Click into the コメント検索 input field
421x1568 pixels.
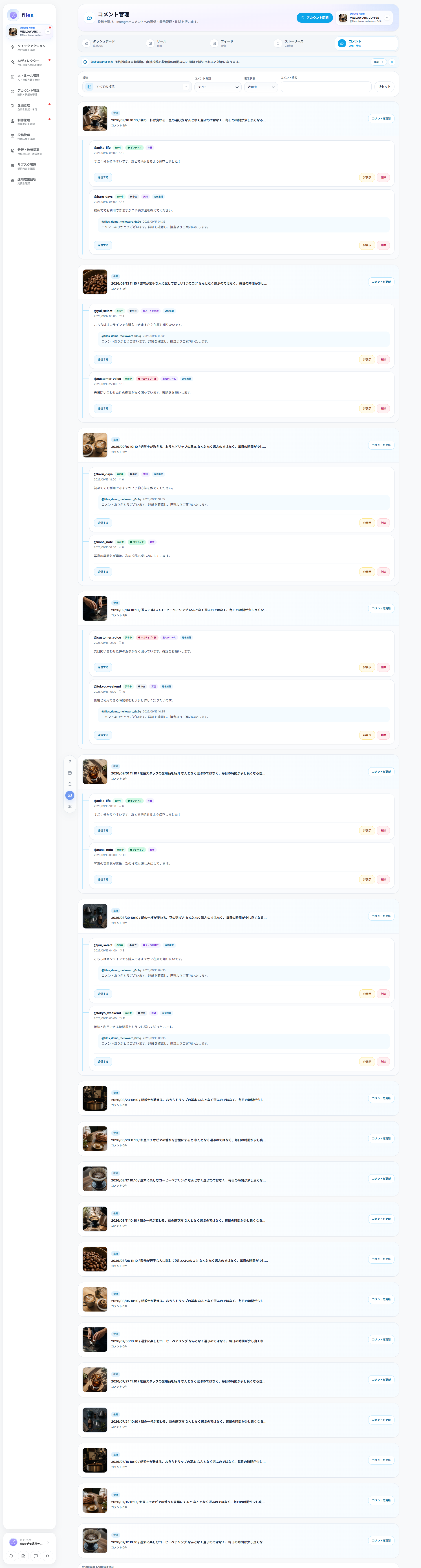click(326, 87)
